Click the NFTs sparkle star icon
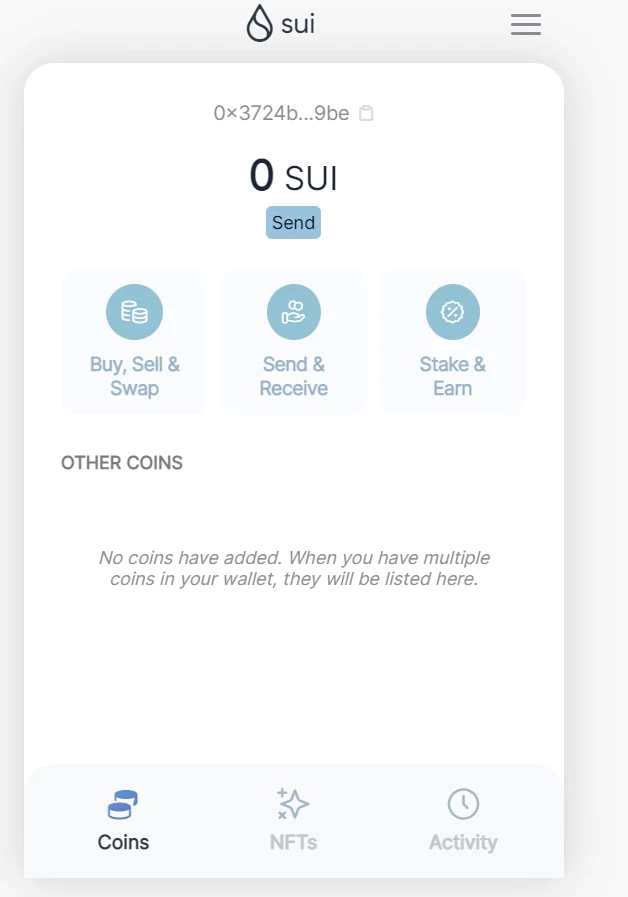 (293, 804)
